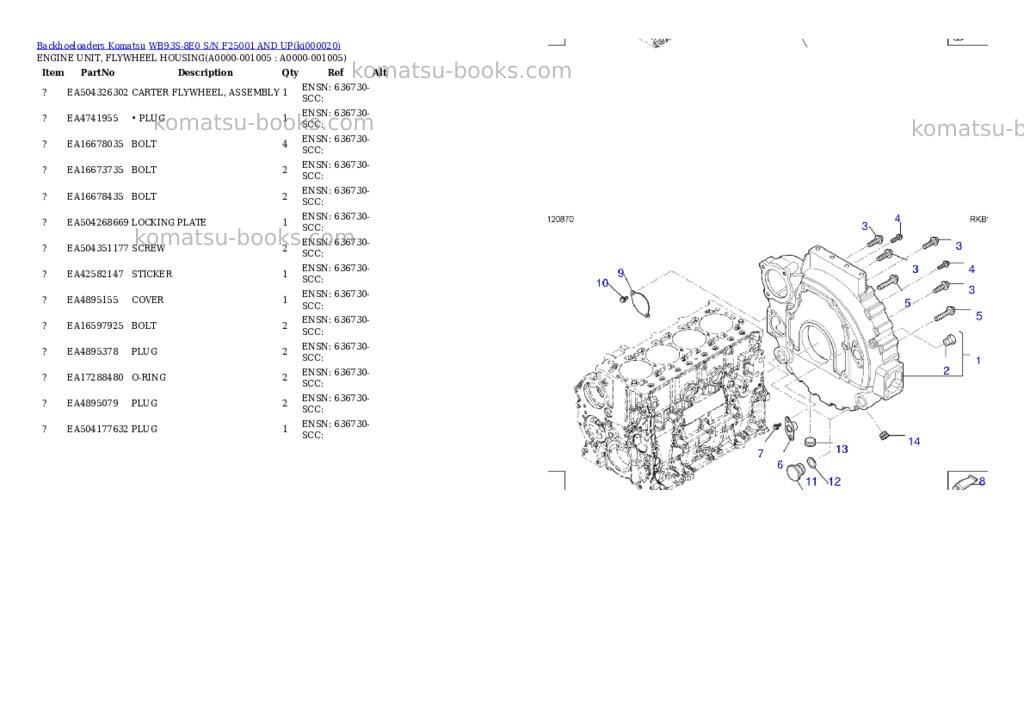Viewport: 1024px width, 725px height.
Task: Click the Ref column header
Action: coord(336,72)
